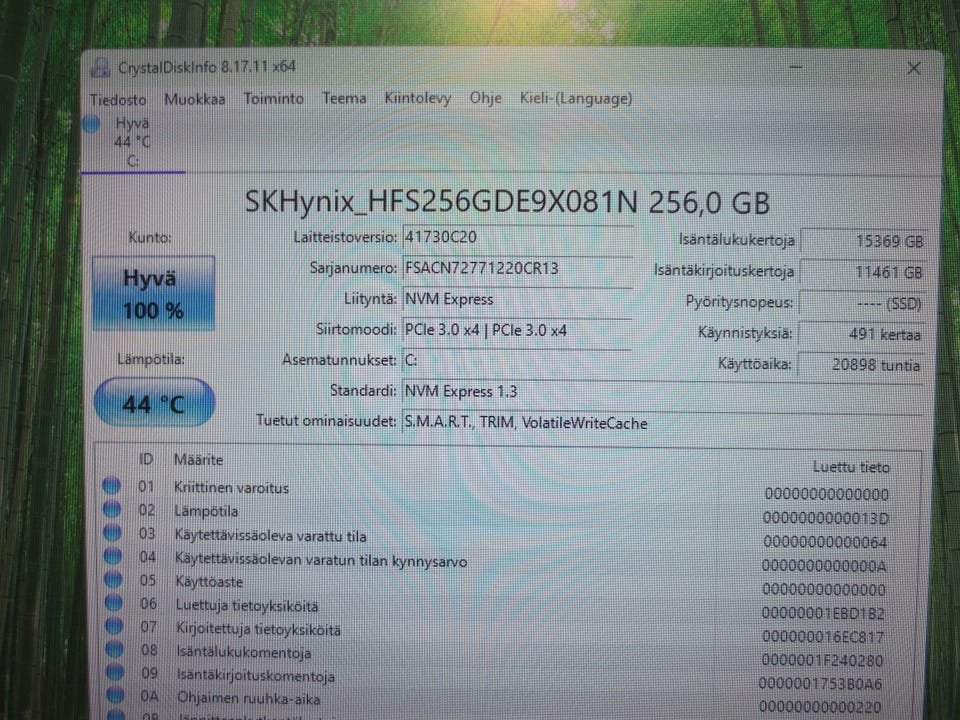The width and height of the screenshot is (960, 720).
Task: Select the C: drive tab showing Hyvä 44 °C
Action: (133, 142)
